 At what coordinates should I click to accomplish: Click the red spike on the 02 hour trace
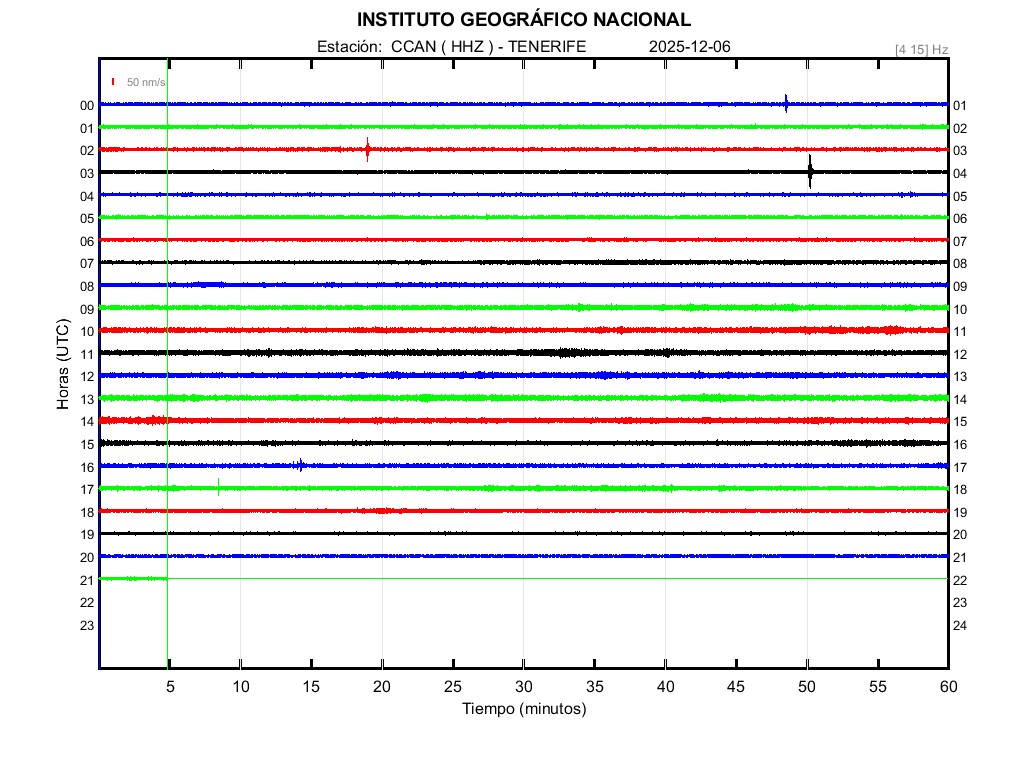click(x=368, y=150)
